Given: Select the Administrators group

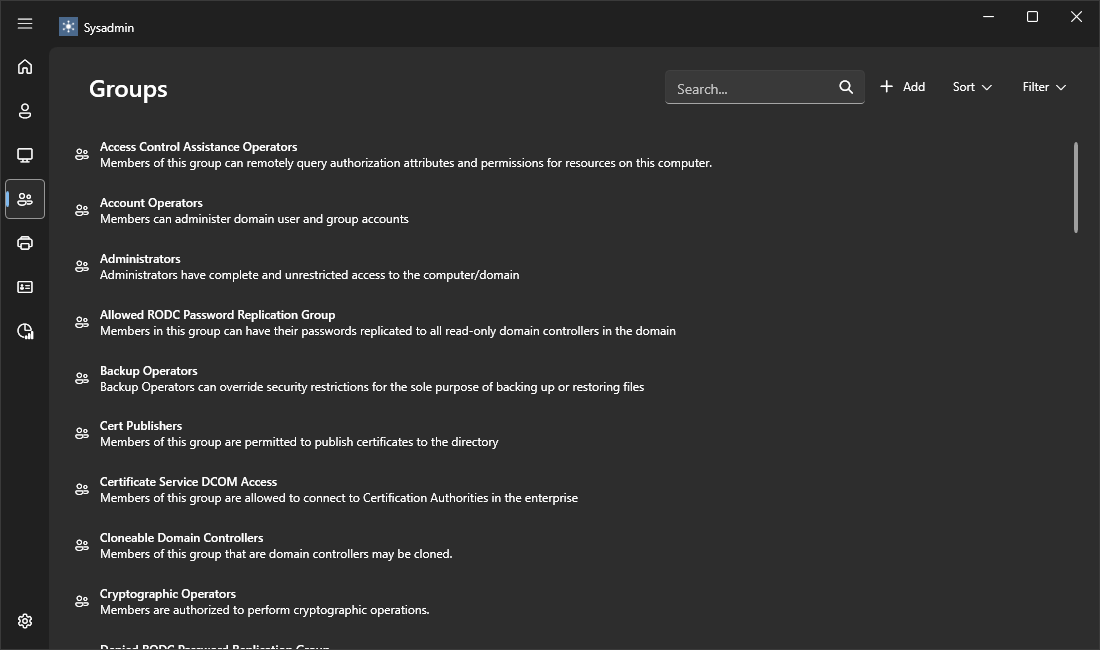Looking at the screenshot, I should click(140, 259).
